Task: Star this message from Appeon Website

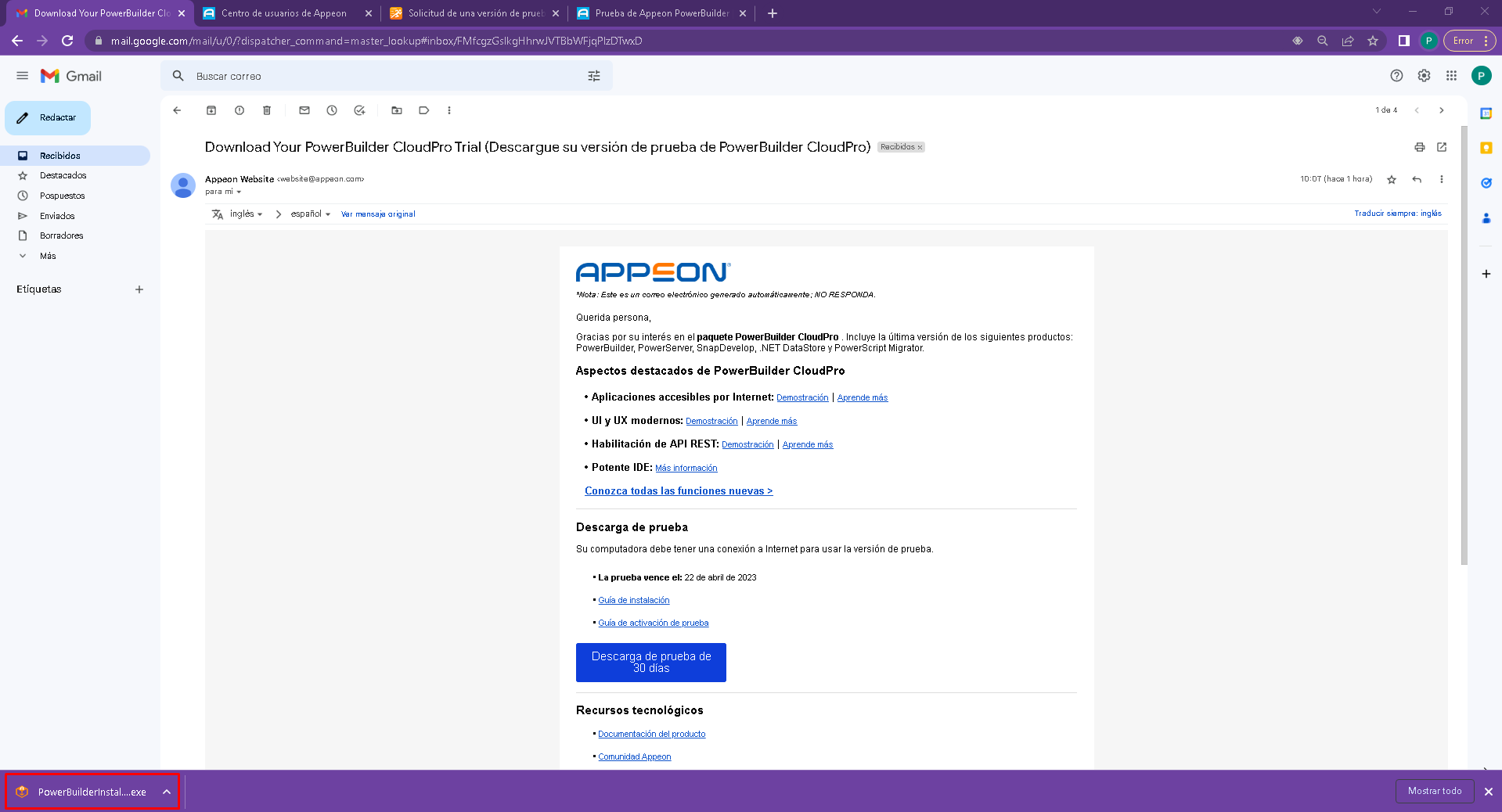Action: (1392, 179)
